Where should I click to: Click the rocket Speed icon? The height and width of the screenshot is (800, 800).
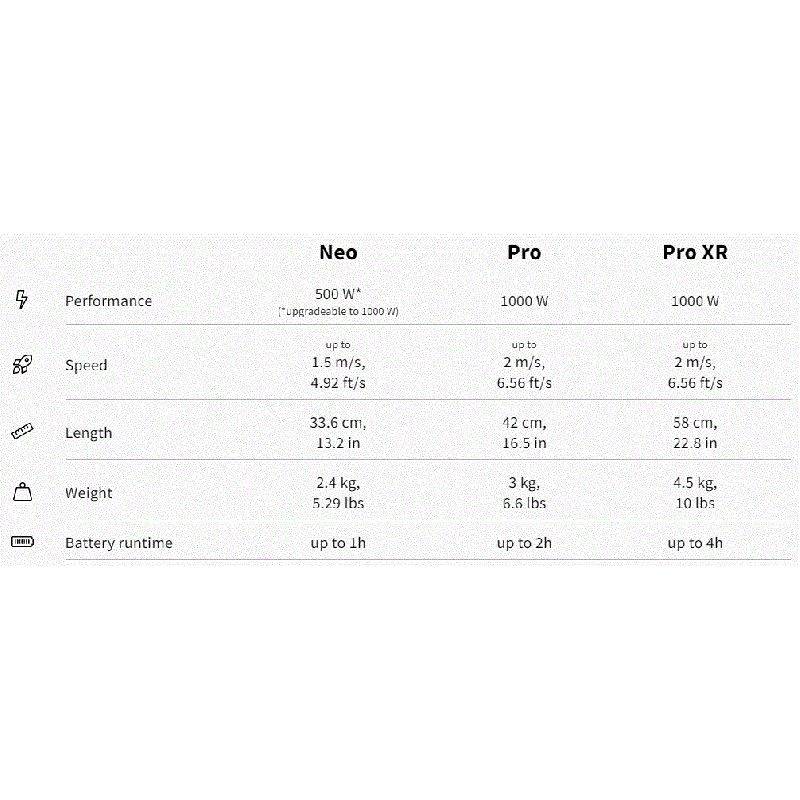[x=22, y=365]
